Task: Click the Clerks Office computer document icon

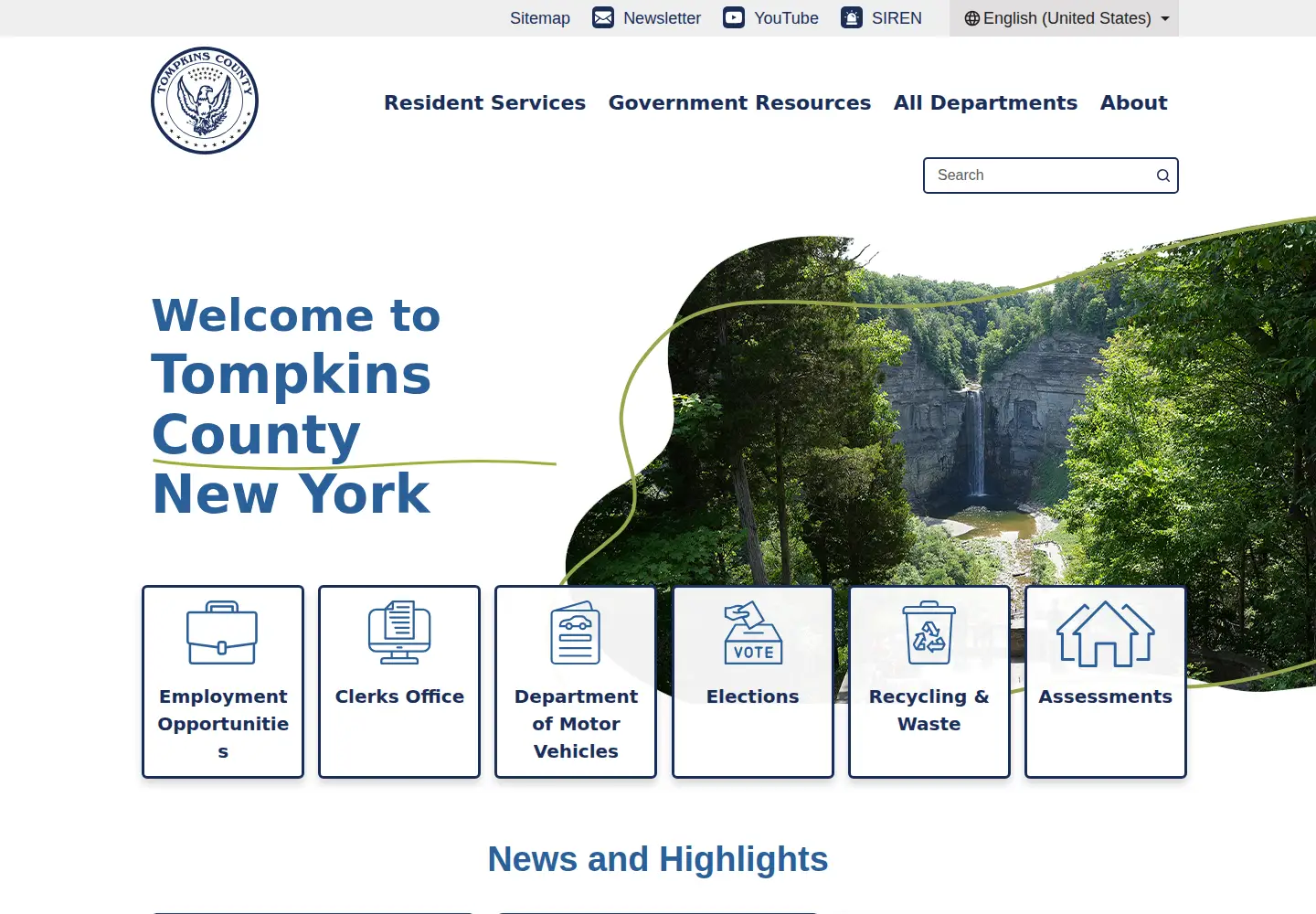Action: pyautogui.click(x=399, y=632)
